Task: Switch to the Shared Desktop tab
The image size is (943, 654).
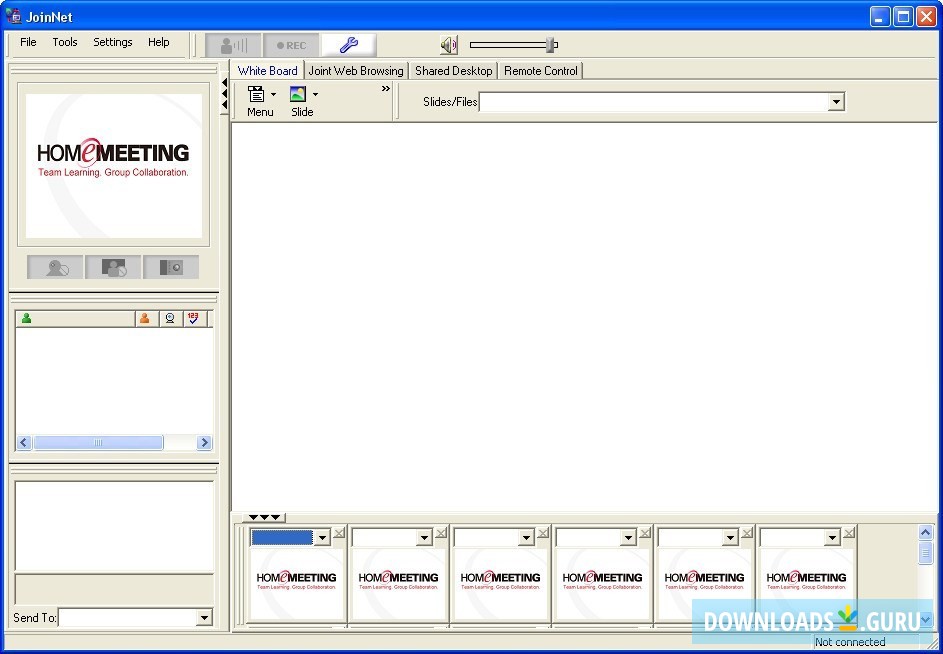Action: [x=453, y=70]
